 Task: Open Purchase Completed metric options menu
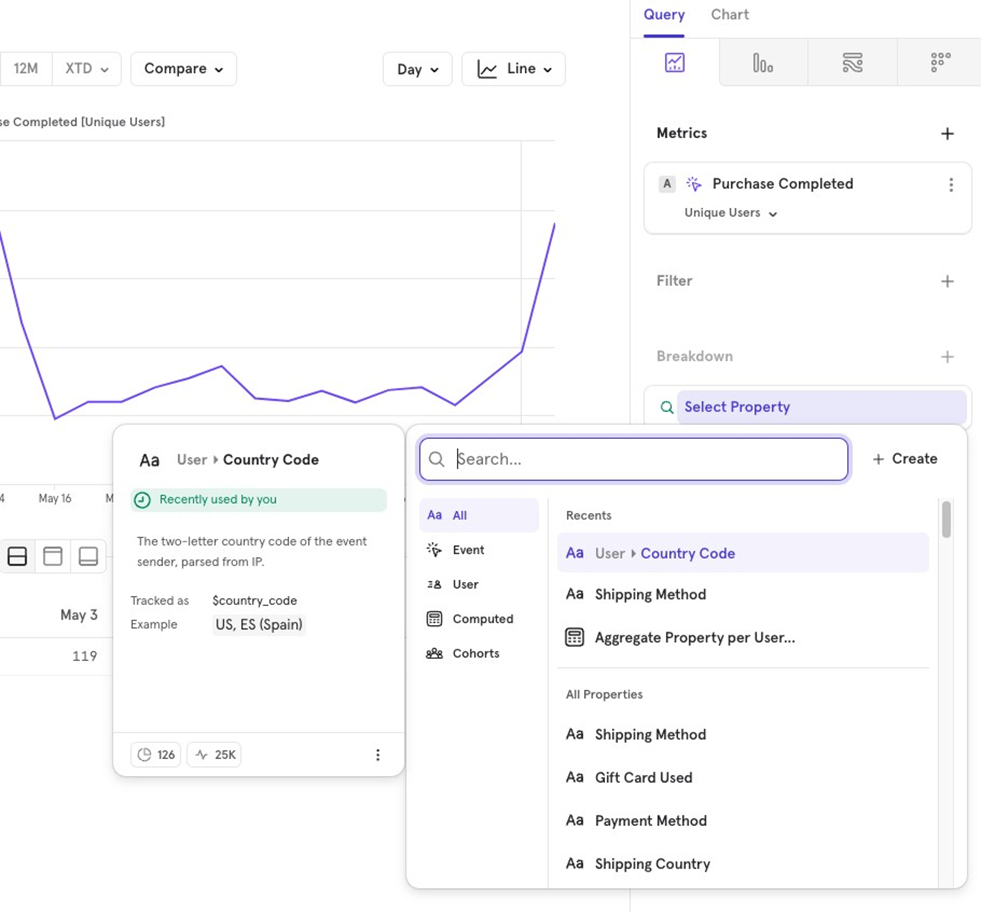pos(950,185)
